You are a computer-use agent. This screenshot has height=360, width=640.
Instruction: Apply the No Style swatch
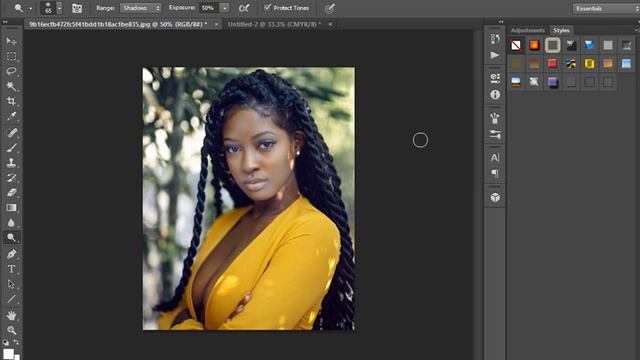point(516,45)
